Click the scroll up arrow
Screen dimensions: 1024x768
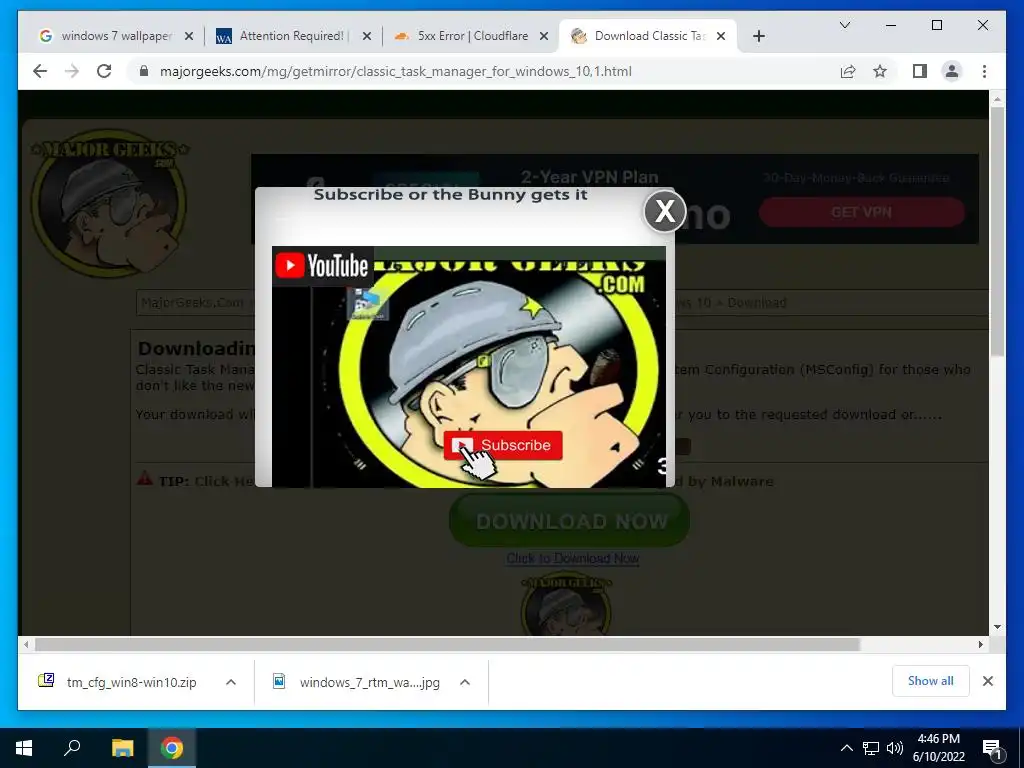[997, 99]
